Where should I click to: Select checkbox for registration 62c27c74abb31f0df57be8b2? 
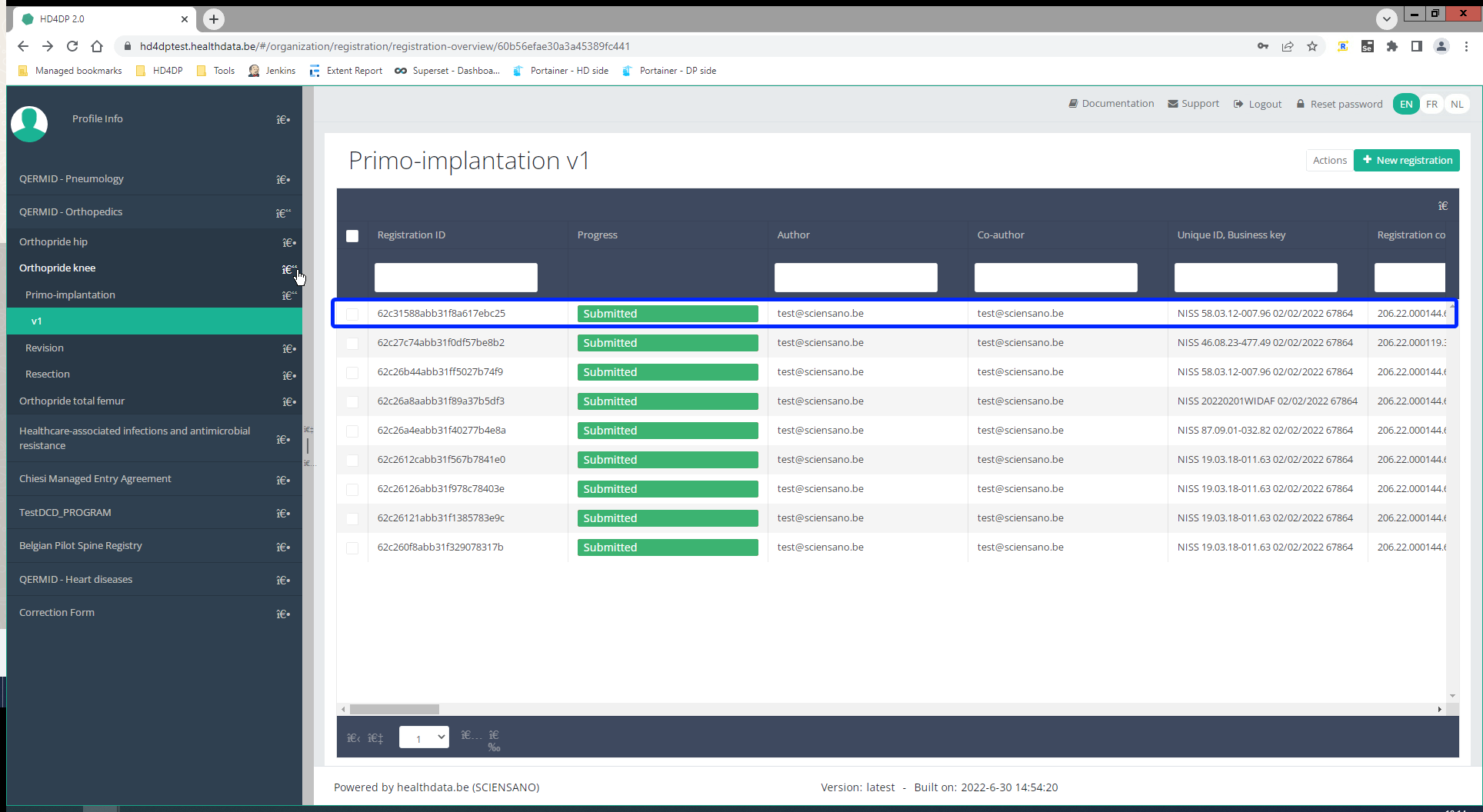(352, 343)
